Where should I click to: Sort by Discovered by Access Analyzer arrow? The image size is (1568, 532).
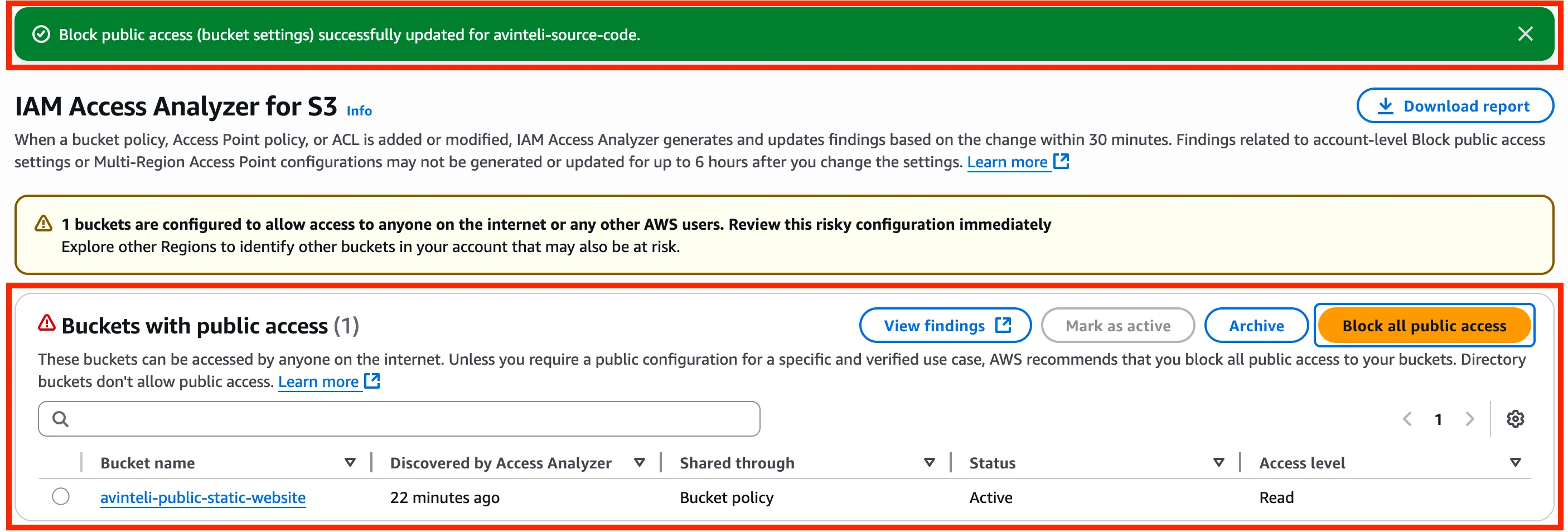pos(639,463)
